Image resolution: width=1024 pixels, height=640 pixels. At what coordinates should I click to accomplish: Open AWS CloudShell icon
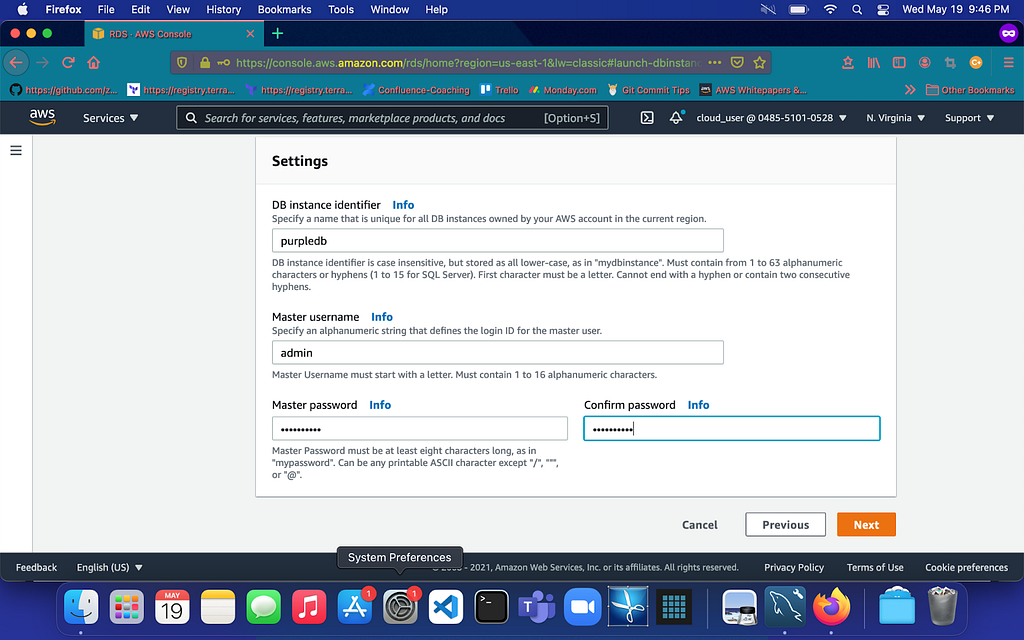[647, 118]
